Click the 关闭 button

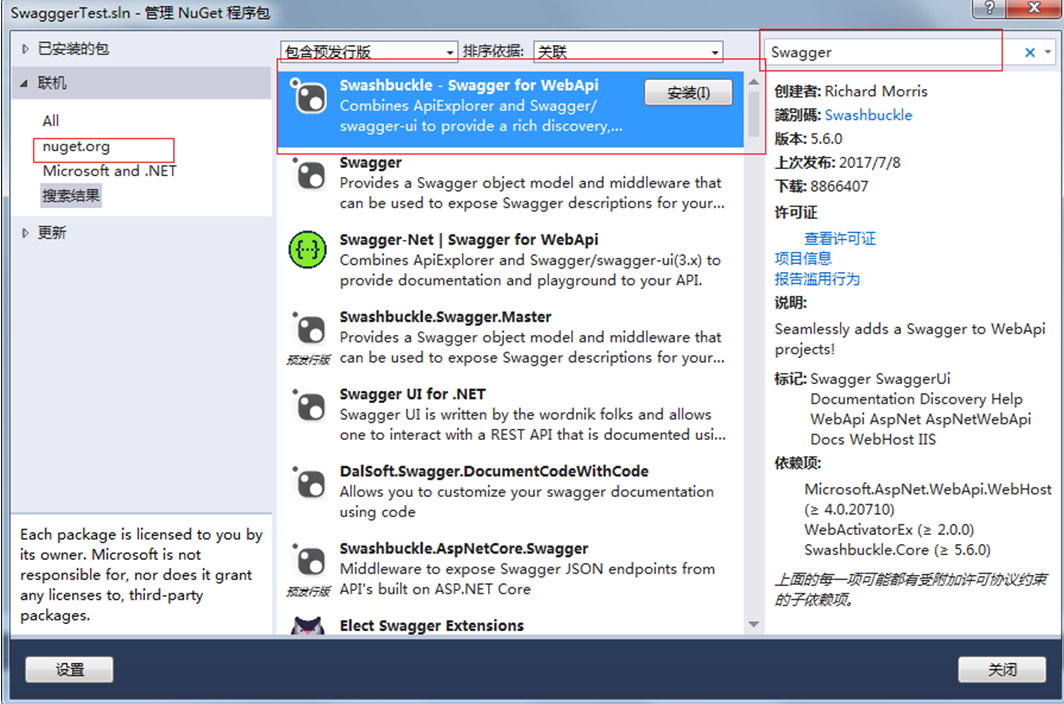coord(1002,669)
